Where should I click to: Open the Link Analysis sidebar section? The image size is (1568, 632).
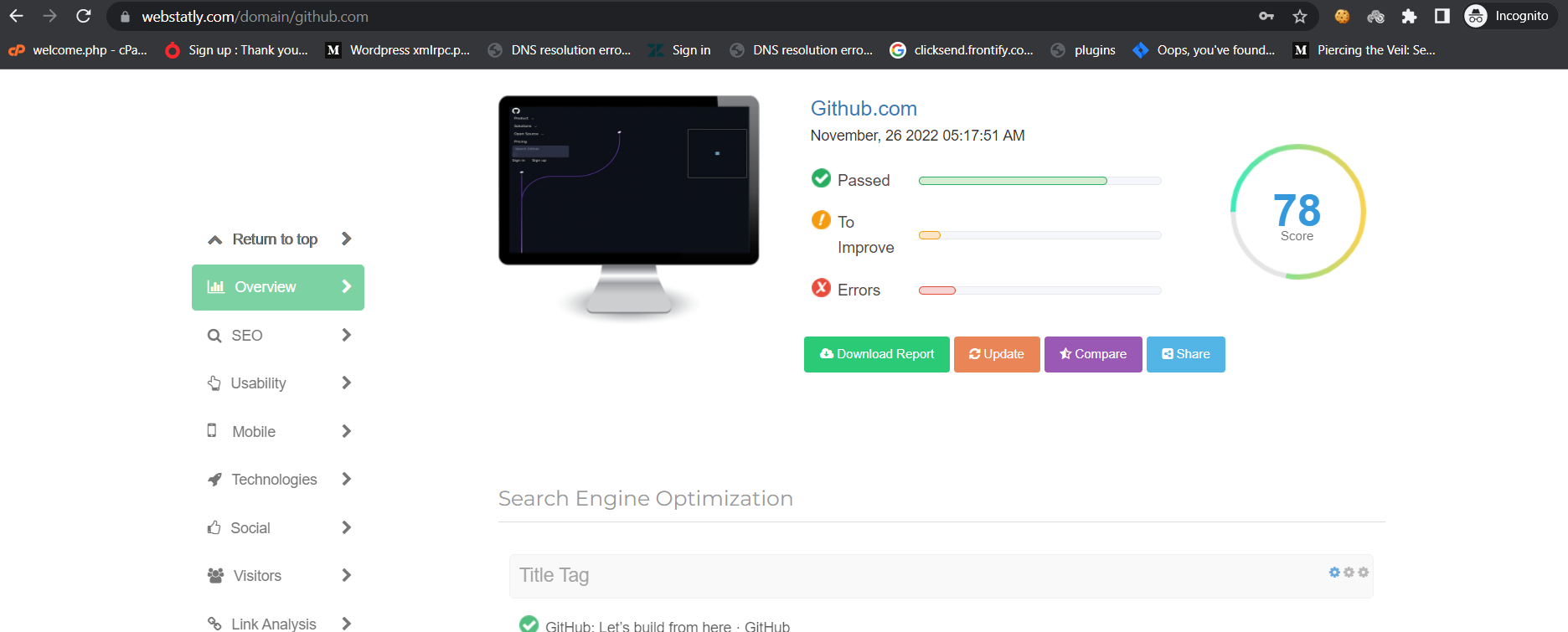278,624
